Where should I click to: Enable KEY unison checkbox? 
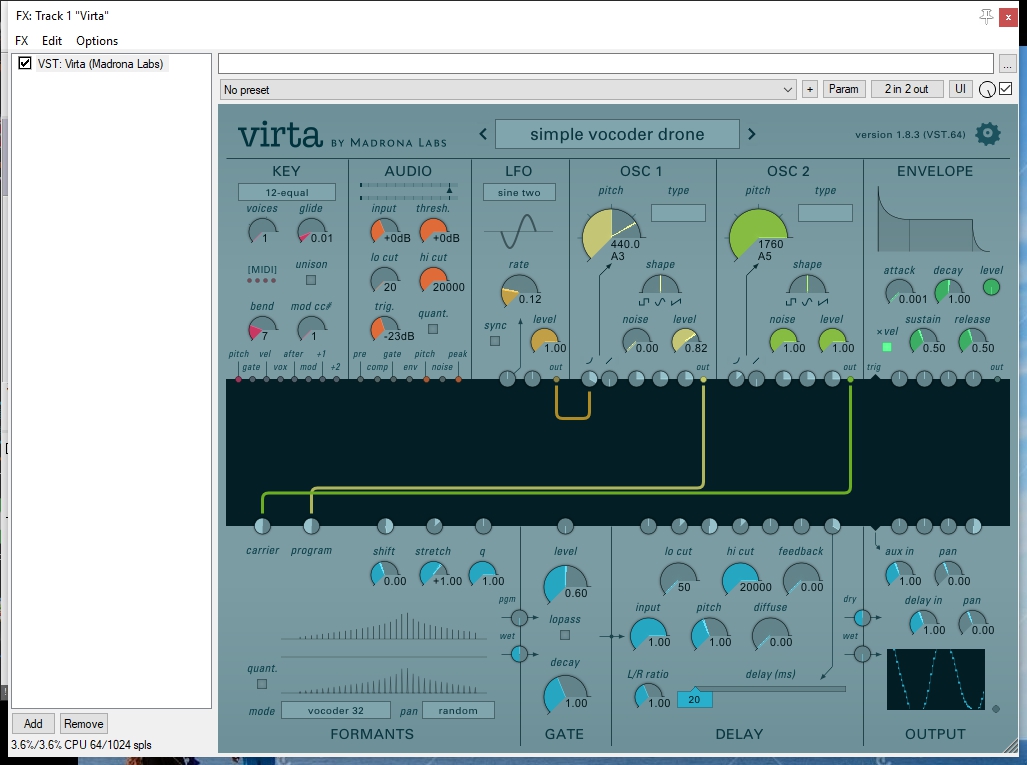pyautogui.click(x=311, y=280)
